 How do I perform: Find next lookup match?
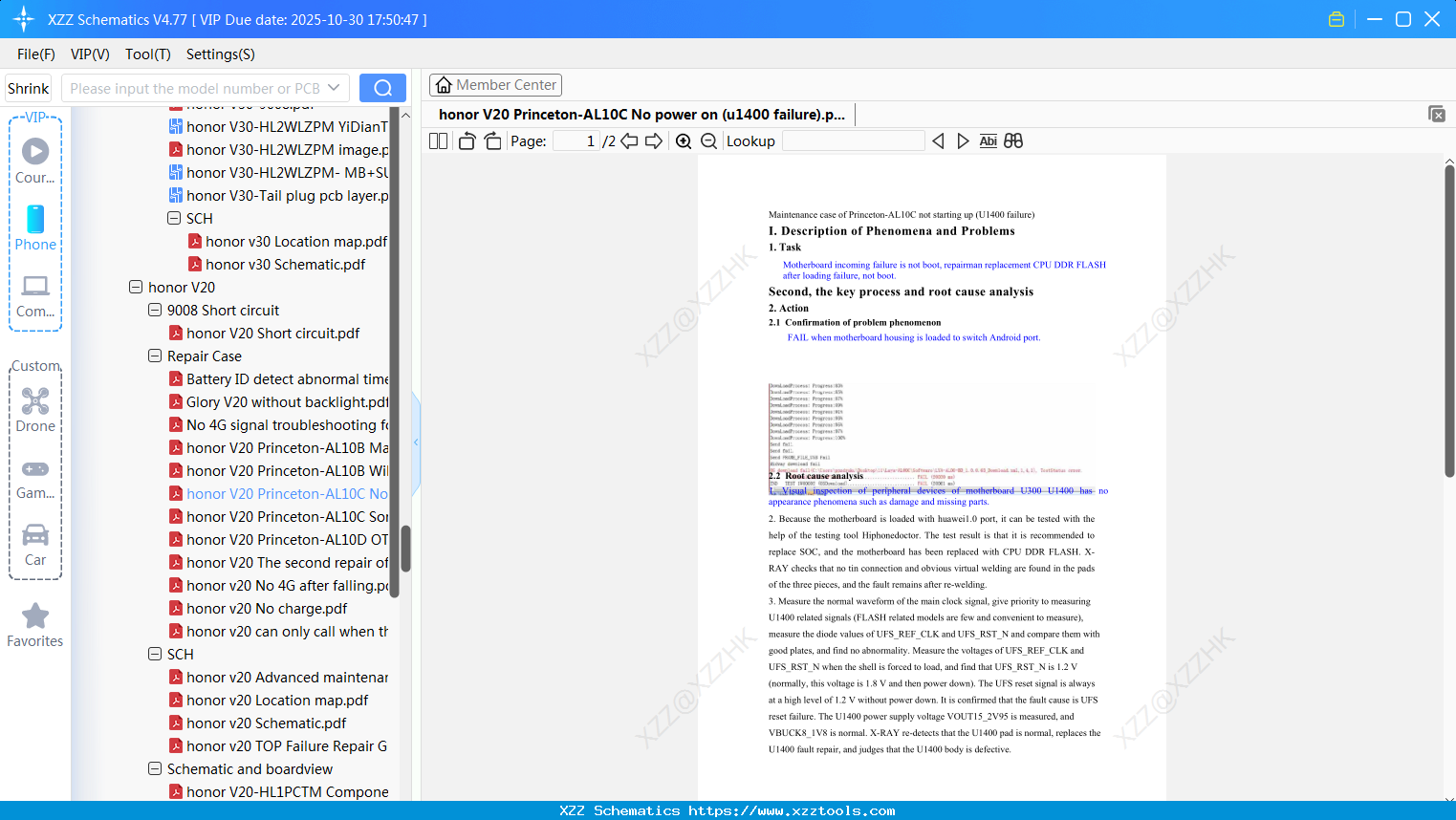[x=963, y=141]
